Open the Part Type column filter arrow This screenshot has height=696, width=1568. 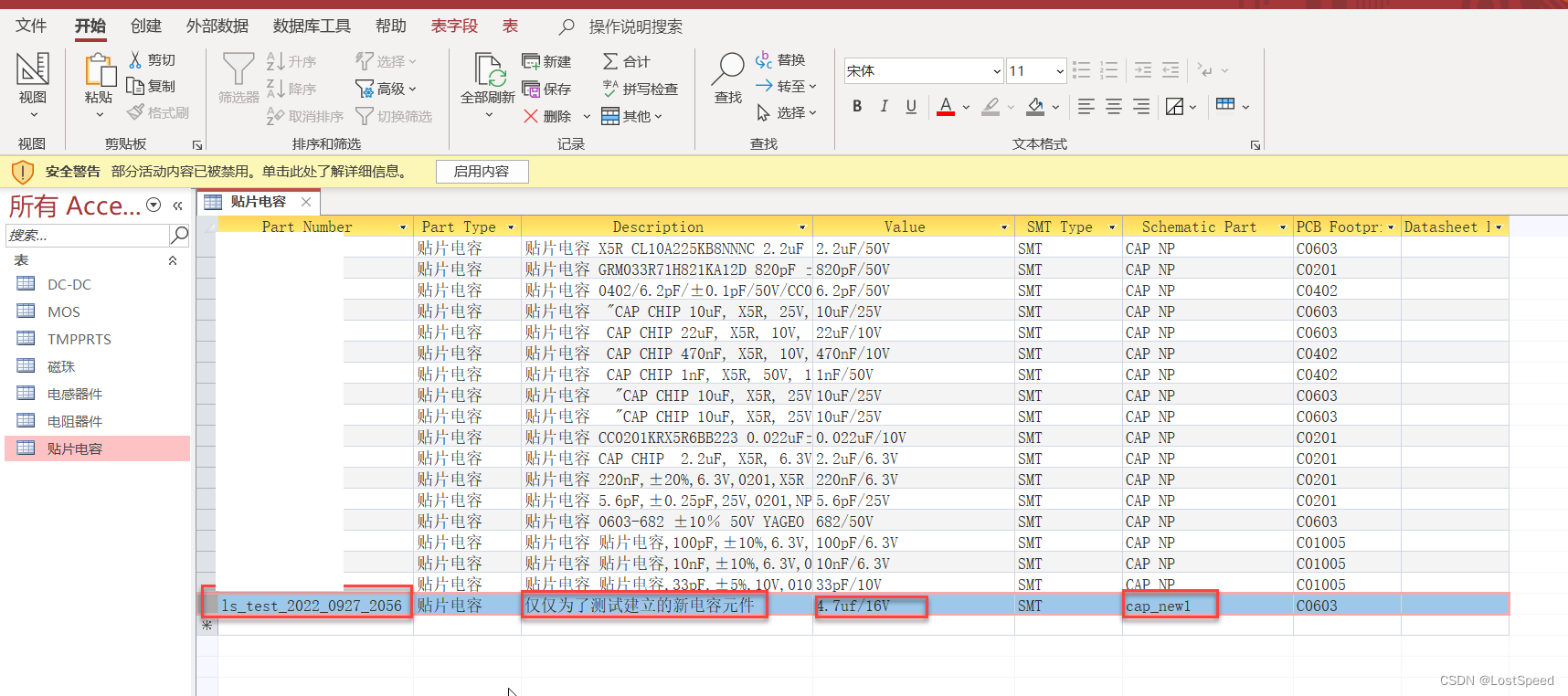(511, 227)
